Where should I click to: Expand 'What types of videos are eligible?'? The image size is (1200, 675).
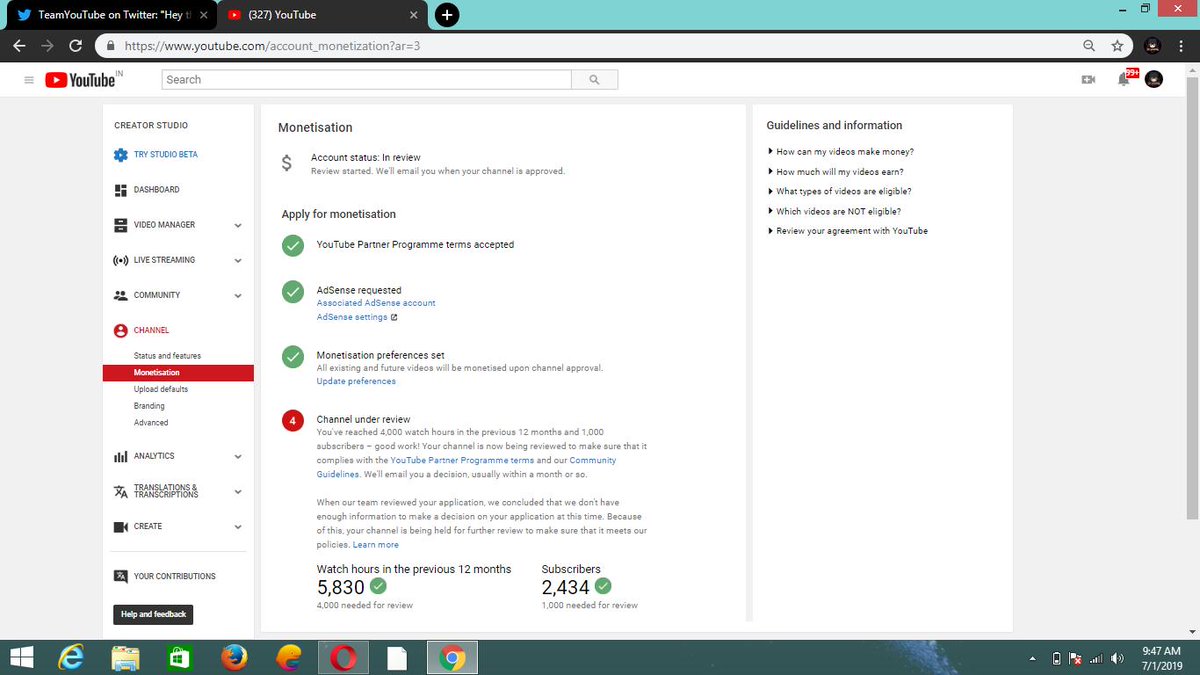click(x=839, y=191)
